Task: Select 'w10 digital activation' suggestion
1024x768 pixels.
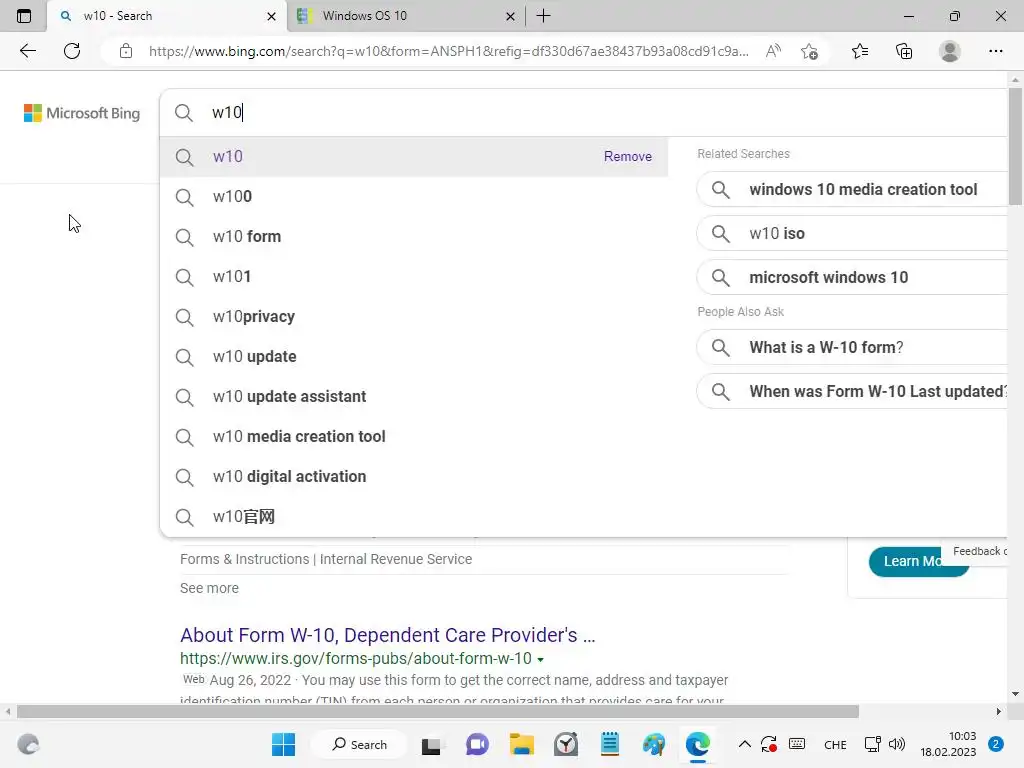Action: (x=414, y=477)
